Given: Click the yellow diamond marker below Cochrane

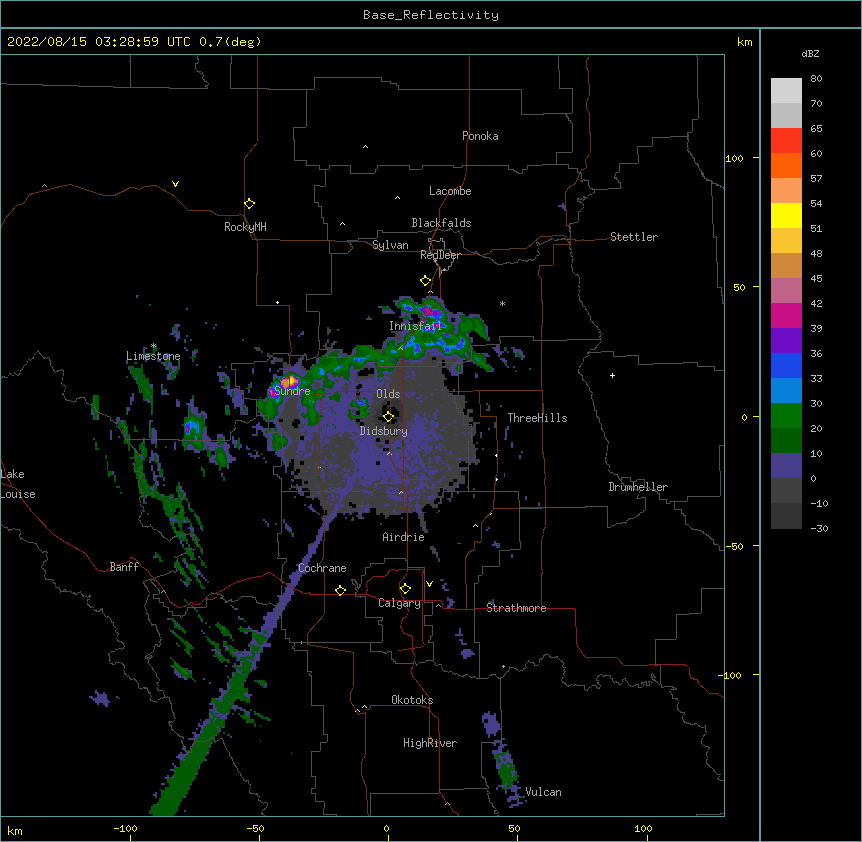Looking at the screenshot, I should [340, 590].
